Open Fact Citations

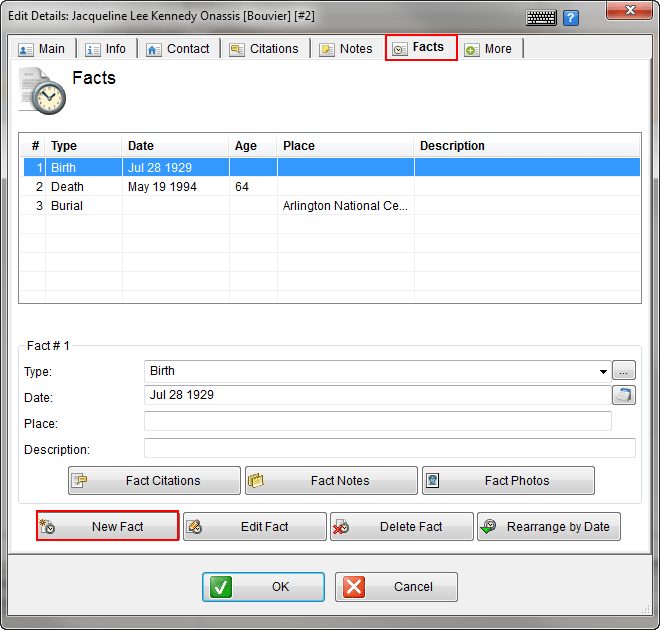click(154, 480)
